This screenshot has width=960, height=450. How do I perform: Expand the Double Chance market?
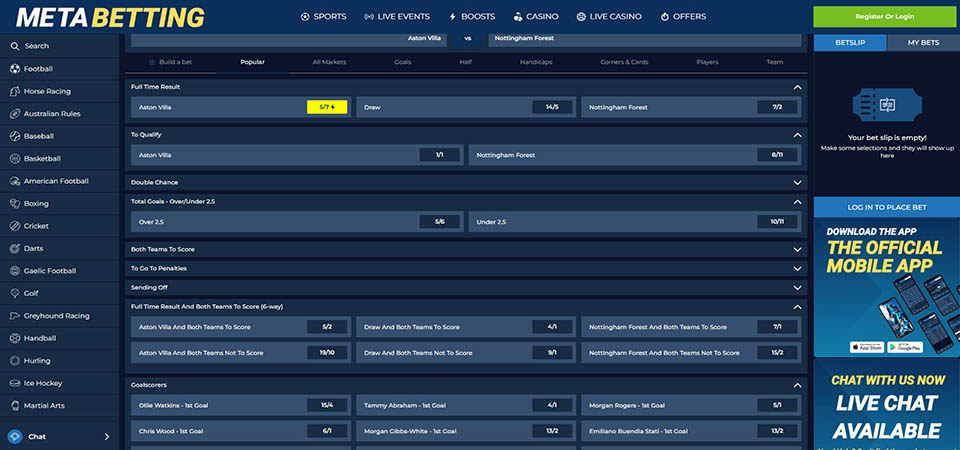[797, 182]
